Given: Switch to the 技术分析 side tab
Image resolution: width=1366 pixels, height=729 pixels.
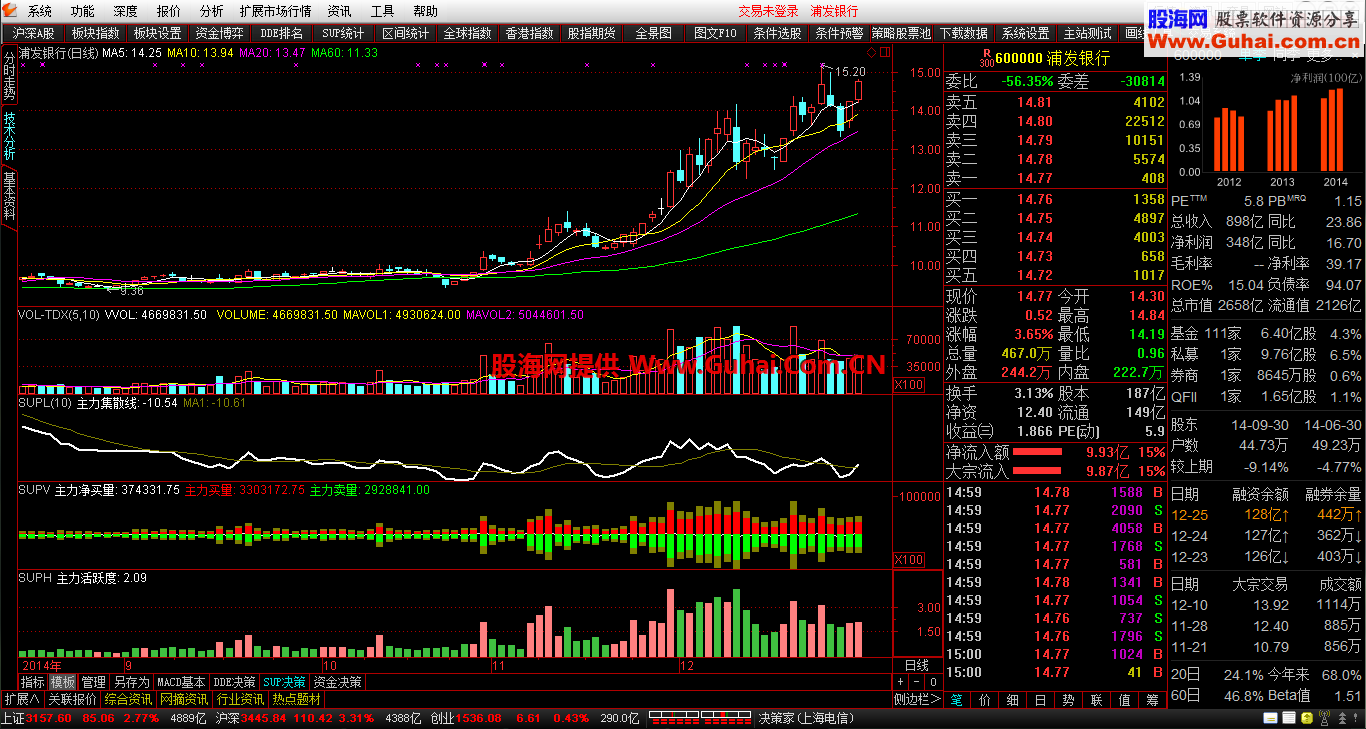Looking at the screenshot, I should coord(9,136).
